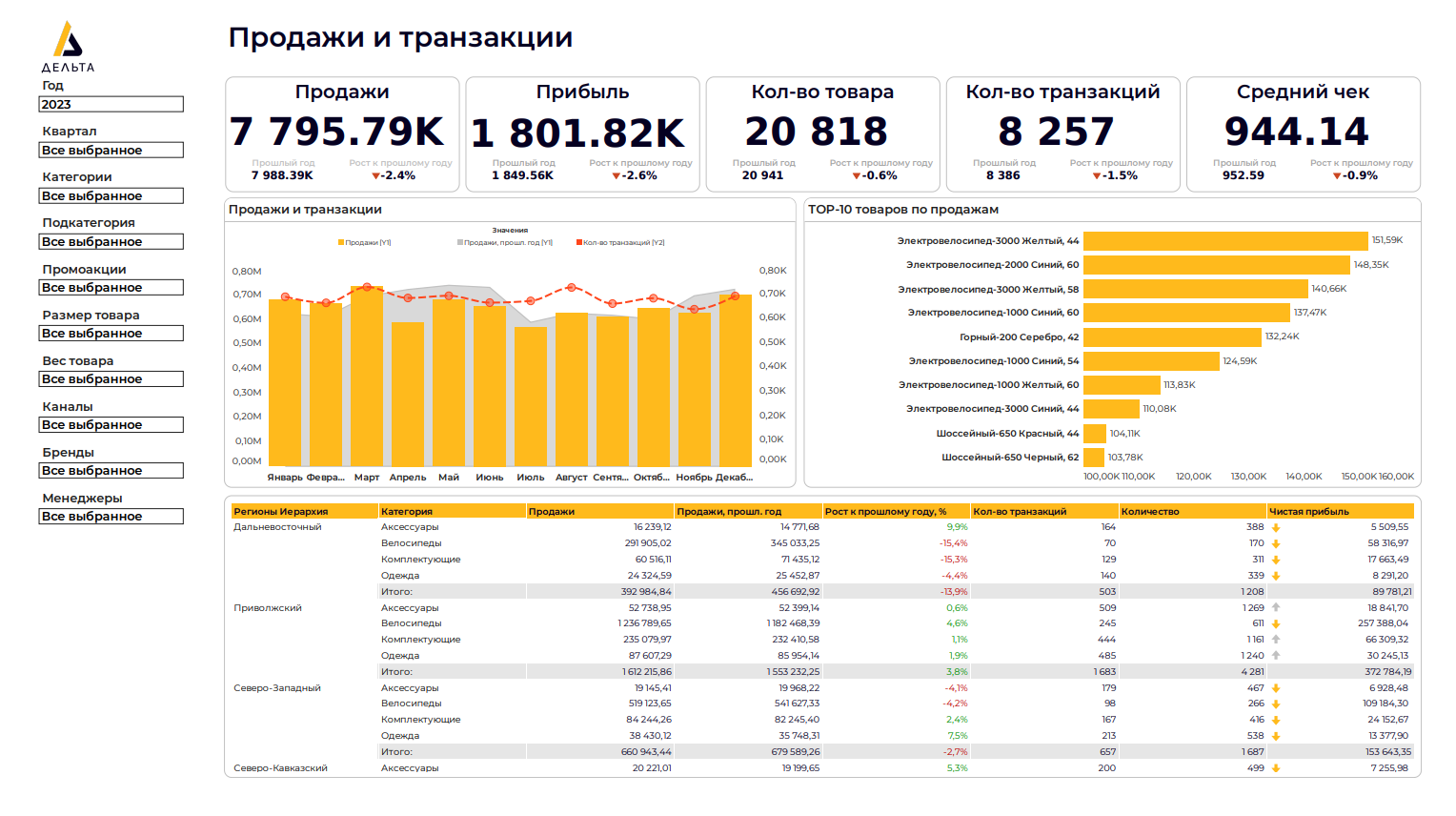The image size is (1456, 816).
Task: Click the trend arrow in Дальневосточный Велосипеды row
Action: point(1276,543)
